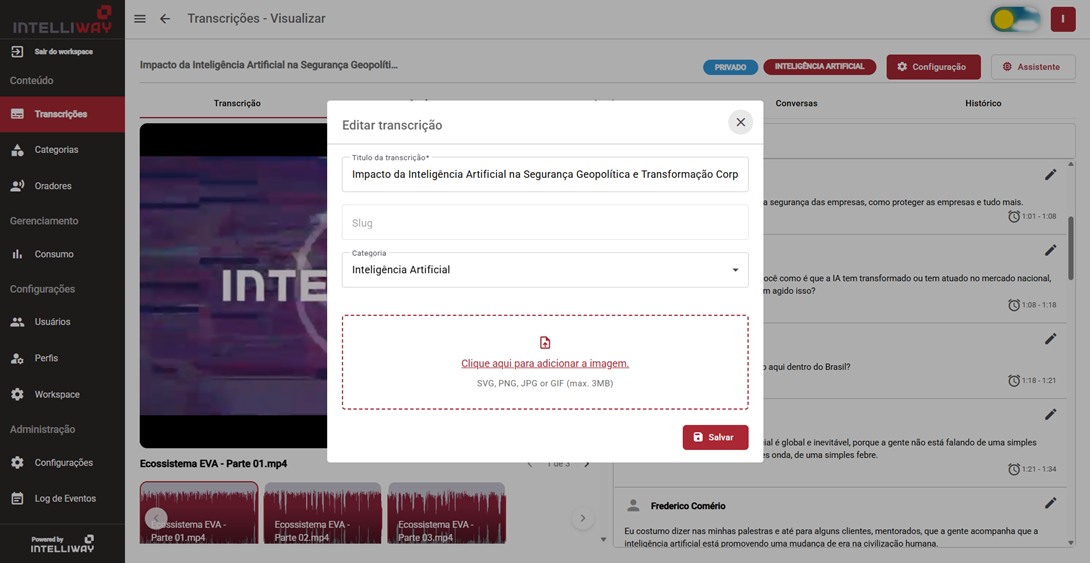The width and height of the screenshot is (1090, 563).
Task: Click the Slug input field
Action: pyautogui.click(x=545, y=223)
